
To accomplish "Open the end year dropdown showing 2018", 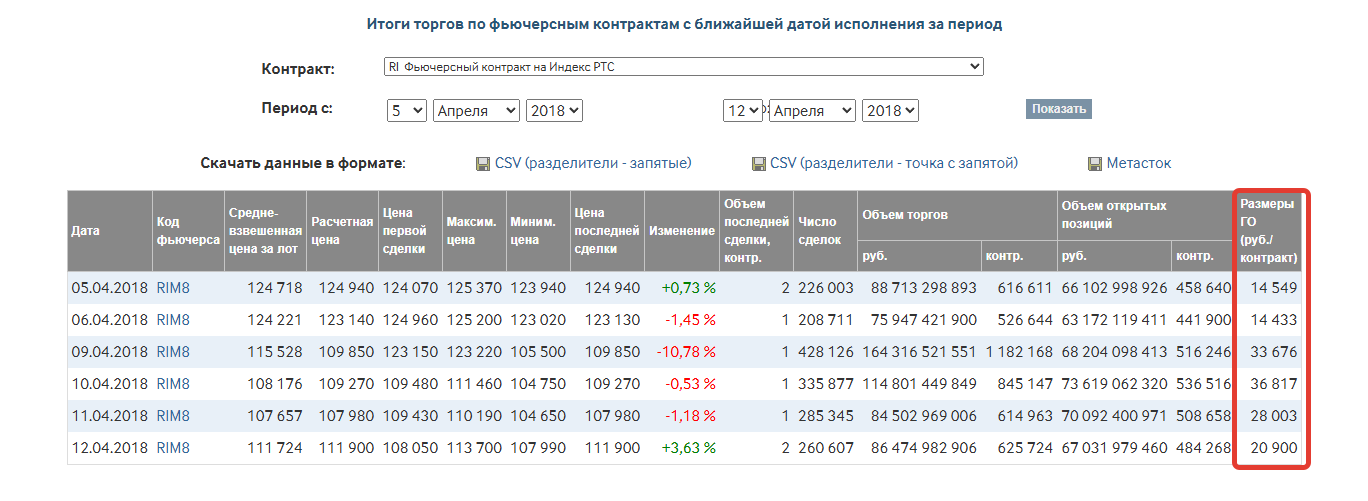I will 890,110.
